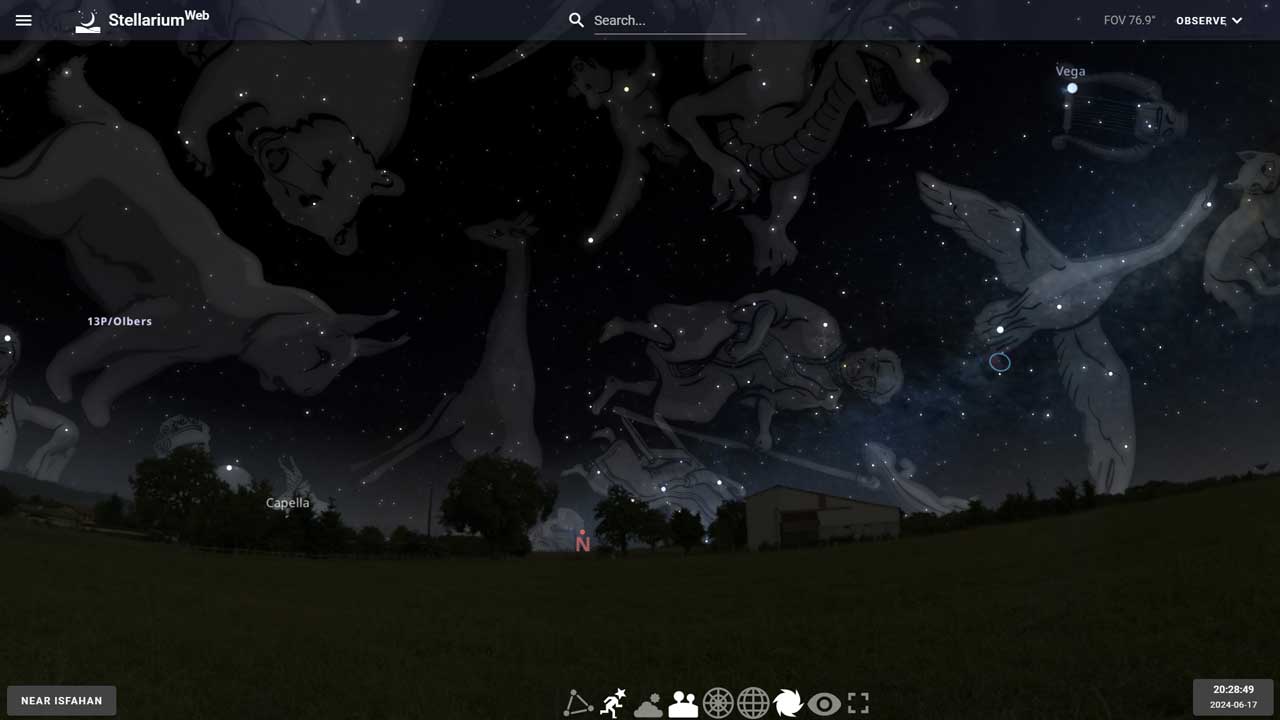1280x720 pixels.
Task: Turn on night mode with eye icon
Action: tap(823, 703)
